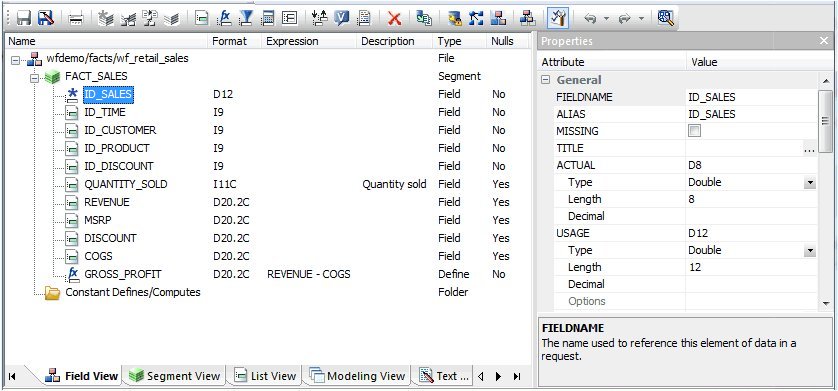The width and height of the screenshot is (838, 391).
Task: Switch to the List View tab
Action: 266,376
